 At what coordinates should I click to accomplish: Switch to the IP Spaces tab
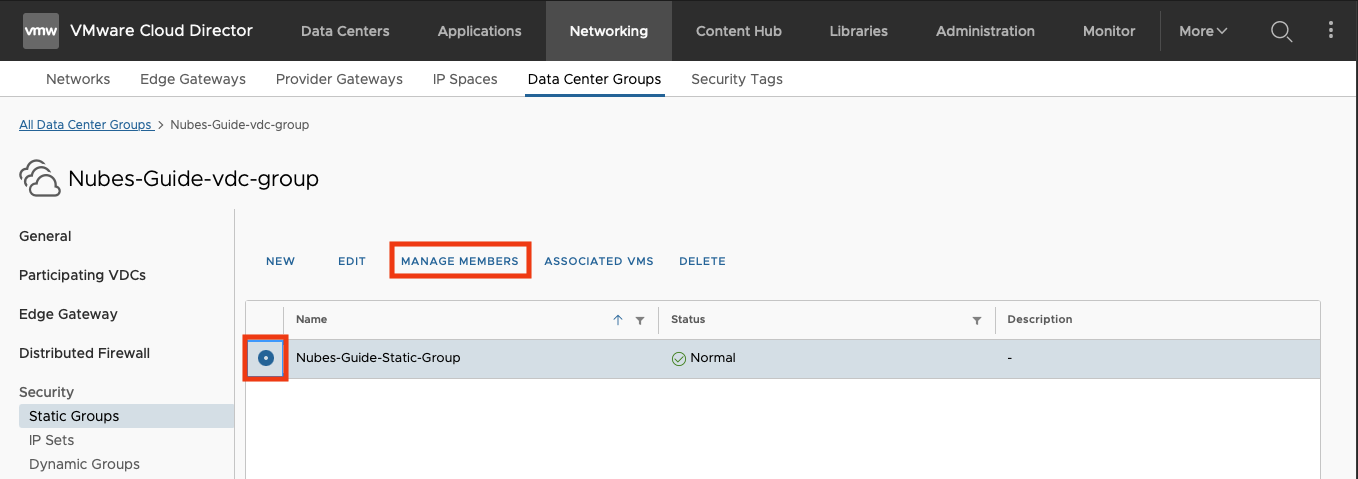tap(465, 79)
